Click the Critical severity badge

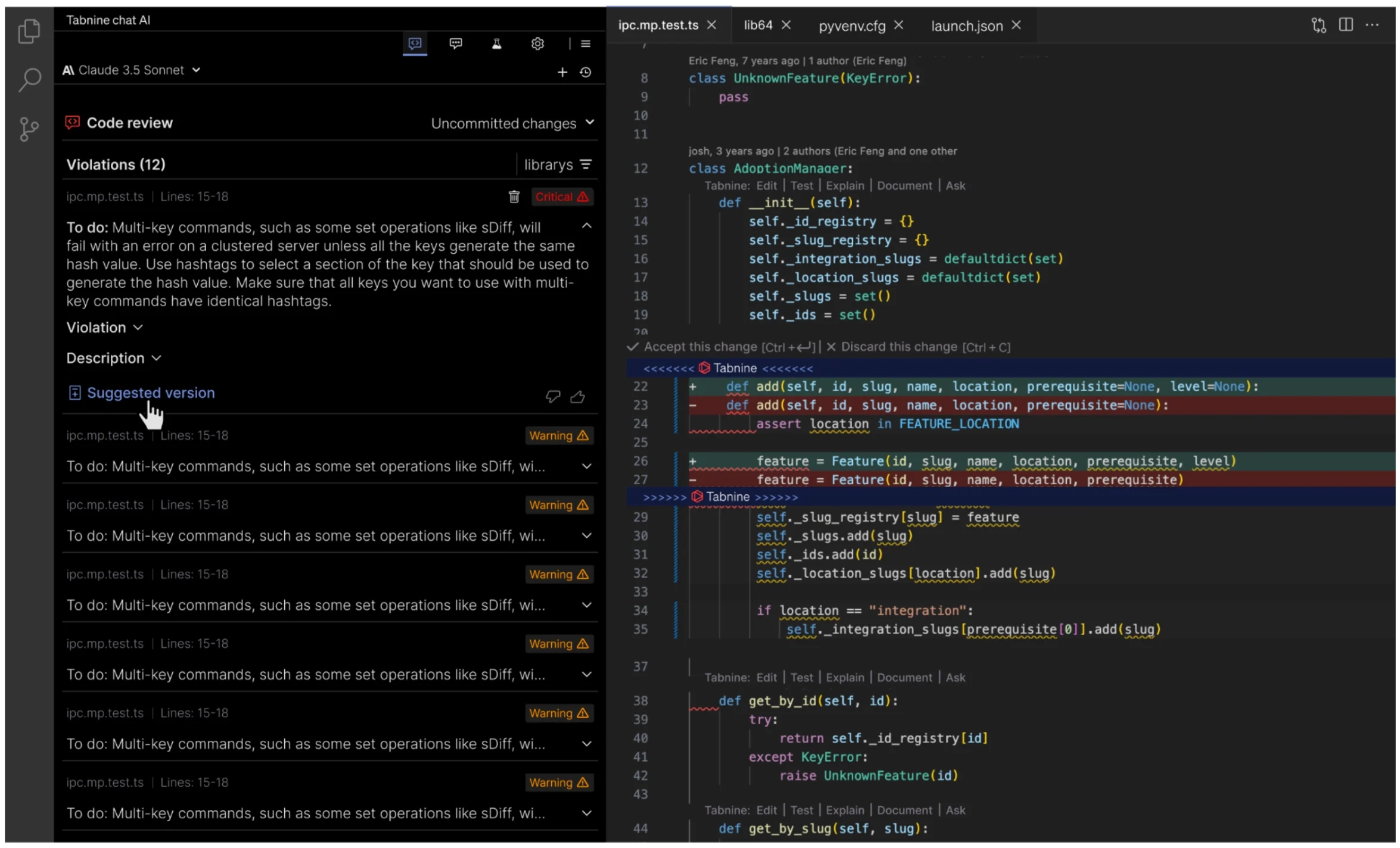click(x=561, y=197)
